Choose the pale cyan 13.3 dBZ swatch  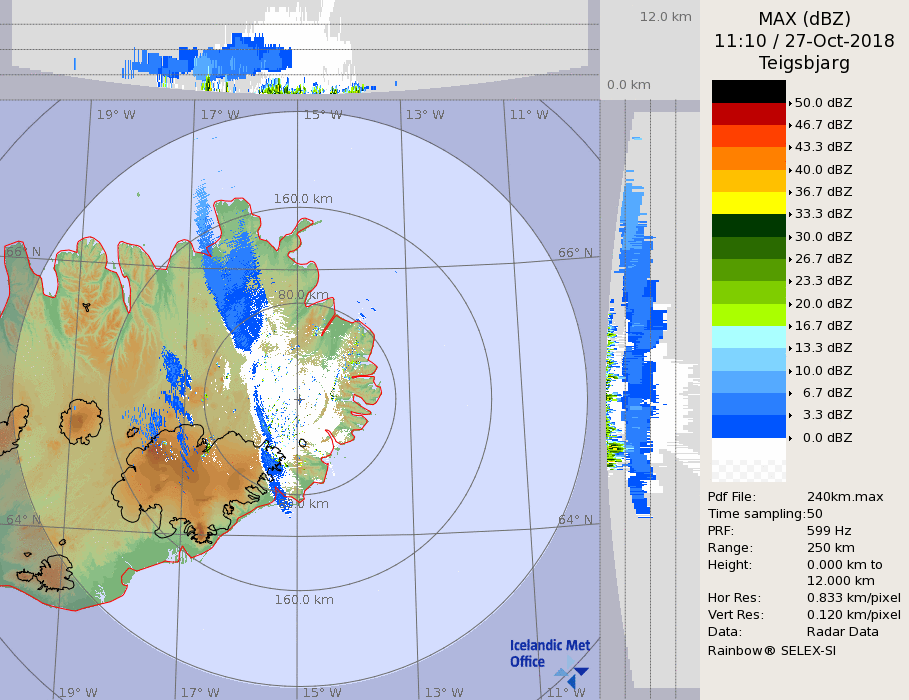click(x=748, y=337)
